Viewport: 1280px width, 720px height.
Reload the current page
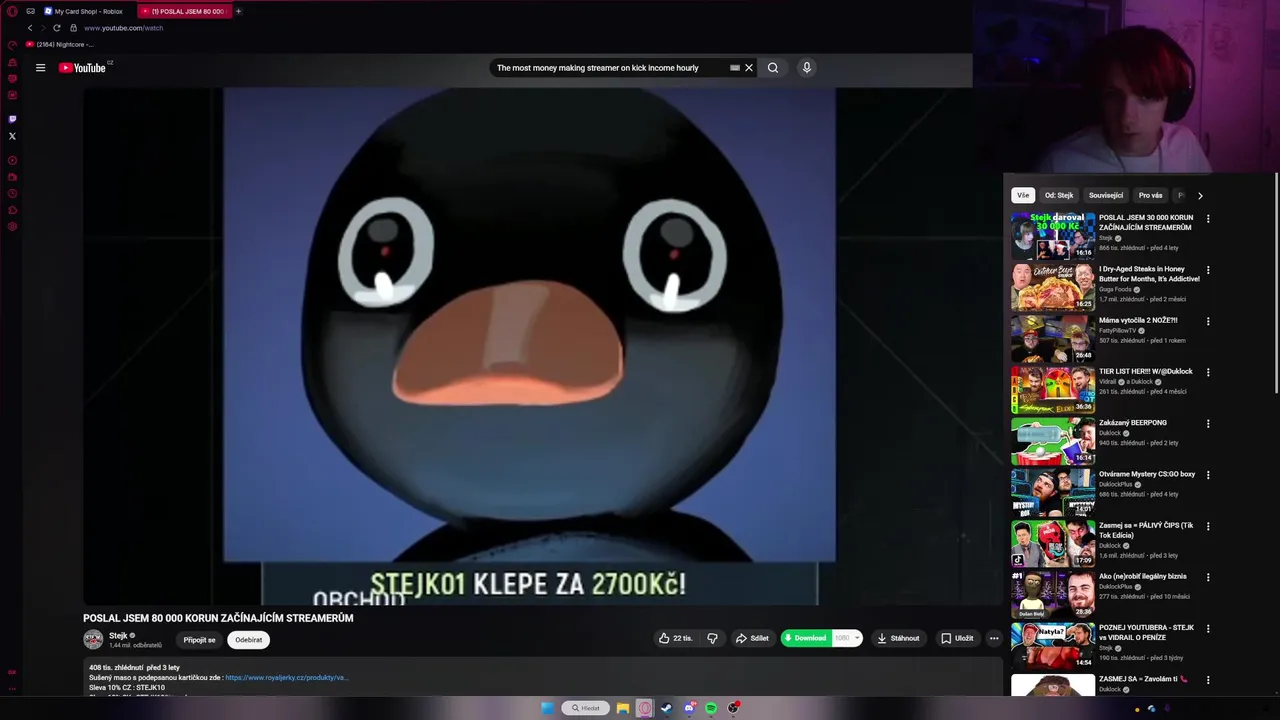click(x=56, y=28)
